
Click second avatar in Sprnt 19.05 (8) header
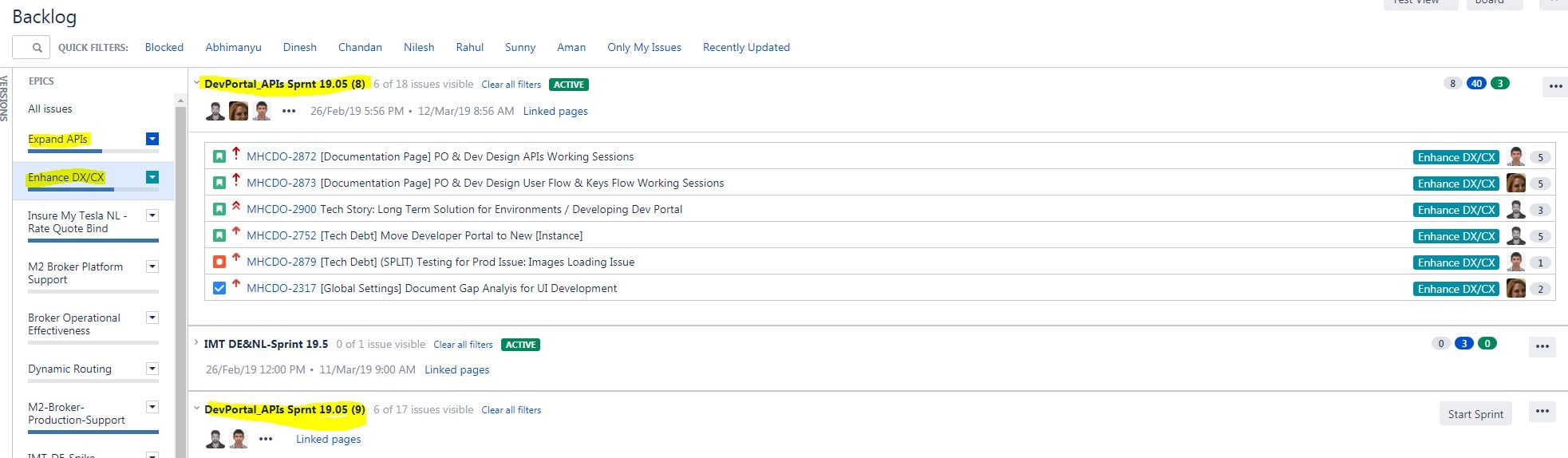[x=239, y=111]
